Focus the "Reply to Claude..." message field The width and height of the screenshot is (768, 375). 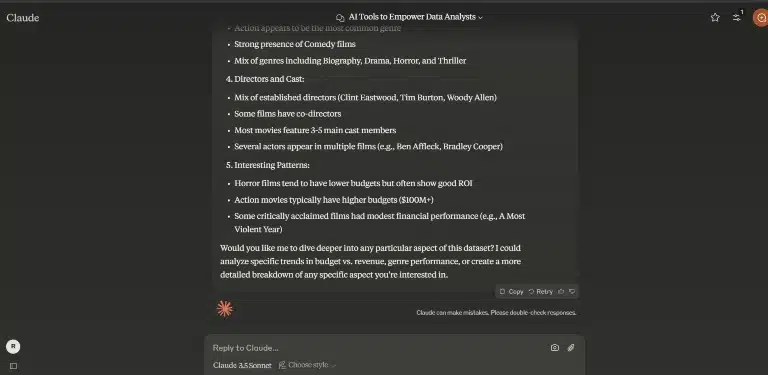377,348
